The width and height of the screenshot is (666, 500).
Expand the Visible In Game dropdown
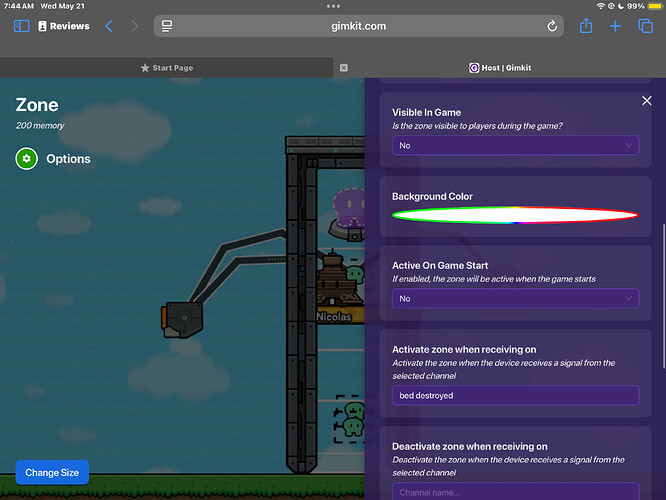coord(515,146)
